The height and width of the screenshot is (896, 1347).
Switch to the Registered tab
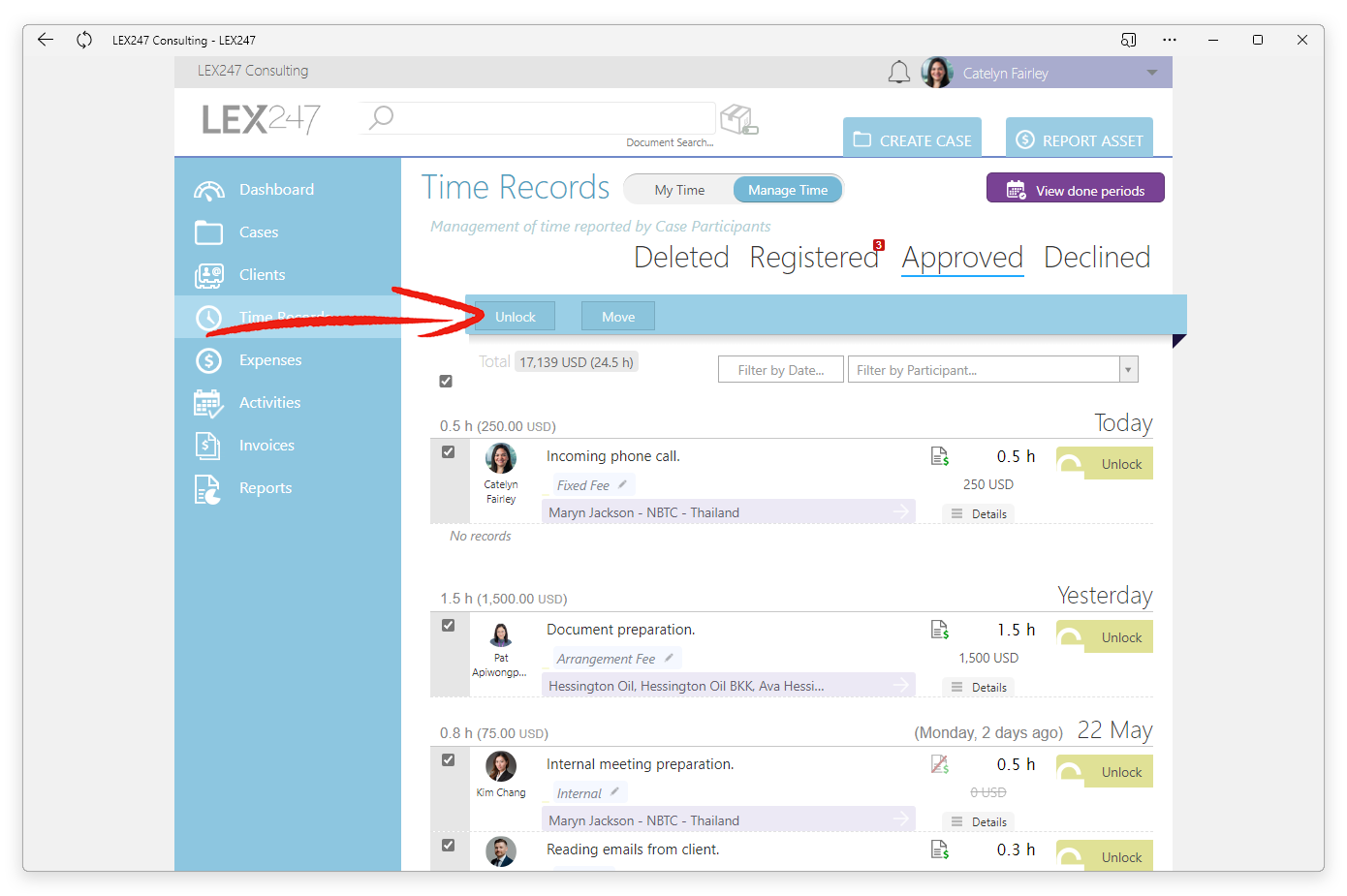coord(814,258)
